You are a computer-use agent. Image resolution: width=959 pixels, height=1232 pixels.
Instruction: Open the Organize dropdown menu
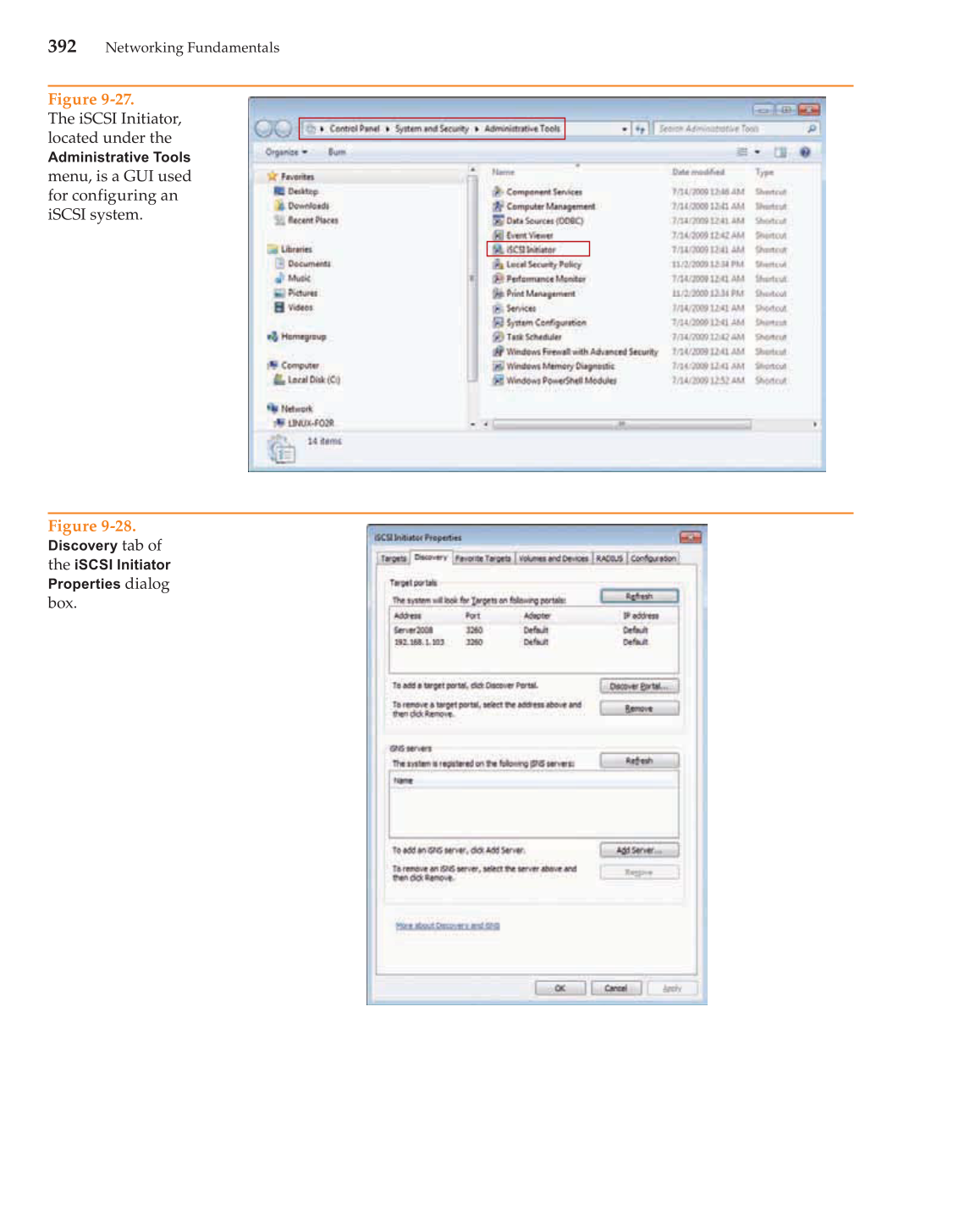click(286, 152)
